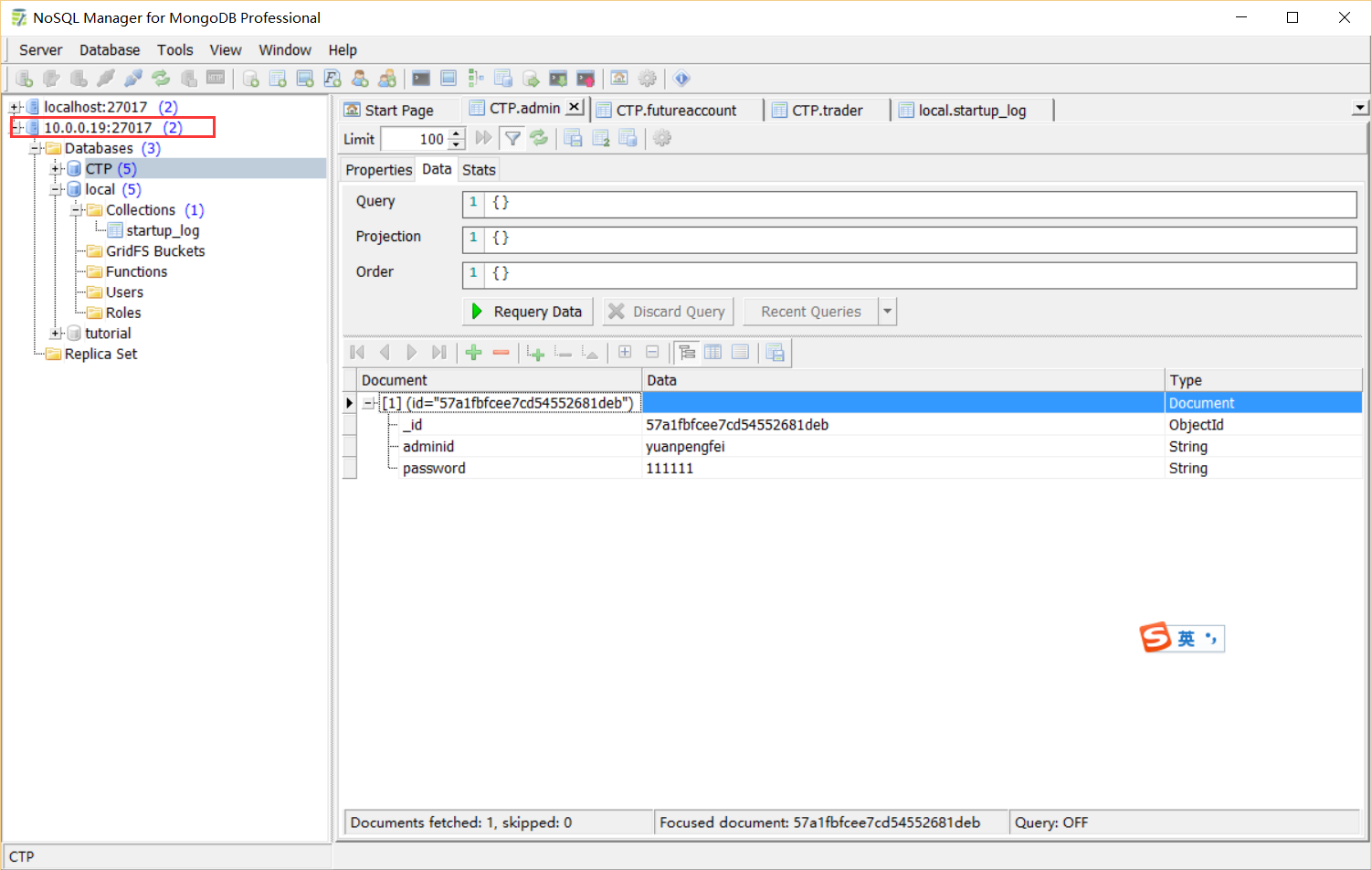Click the HTTP toolbar icon

(216, 79)
